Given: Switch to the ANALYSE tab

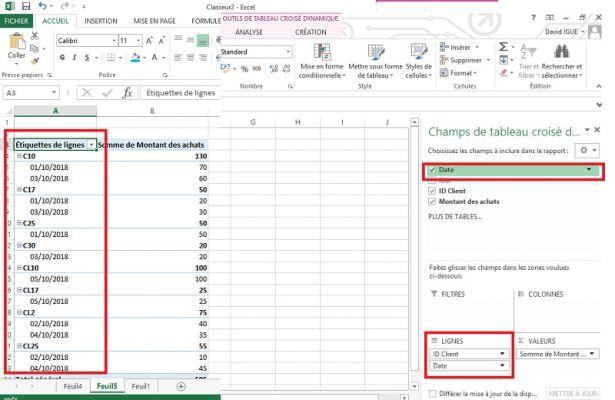Looking at the screenshot, I should pyautogui.click(x=249, y=32).
